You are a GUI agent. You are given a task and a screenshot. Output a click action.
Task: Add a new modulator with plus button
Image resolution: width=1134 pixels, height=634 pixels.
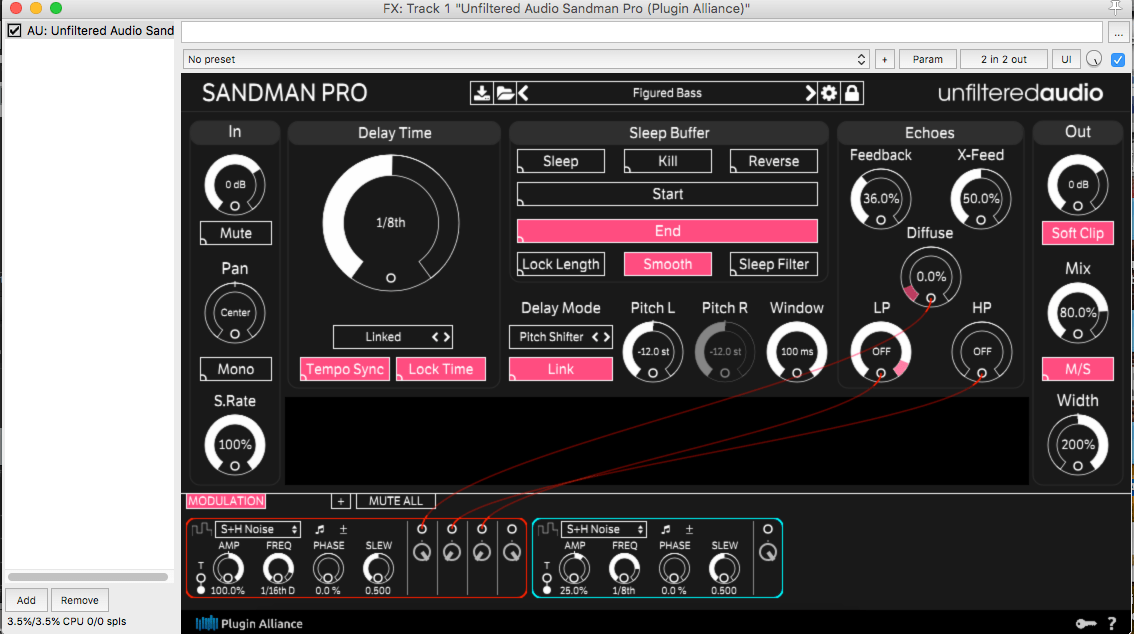(x=341, y=501)
